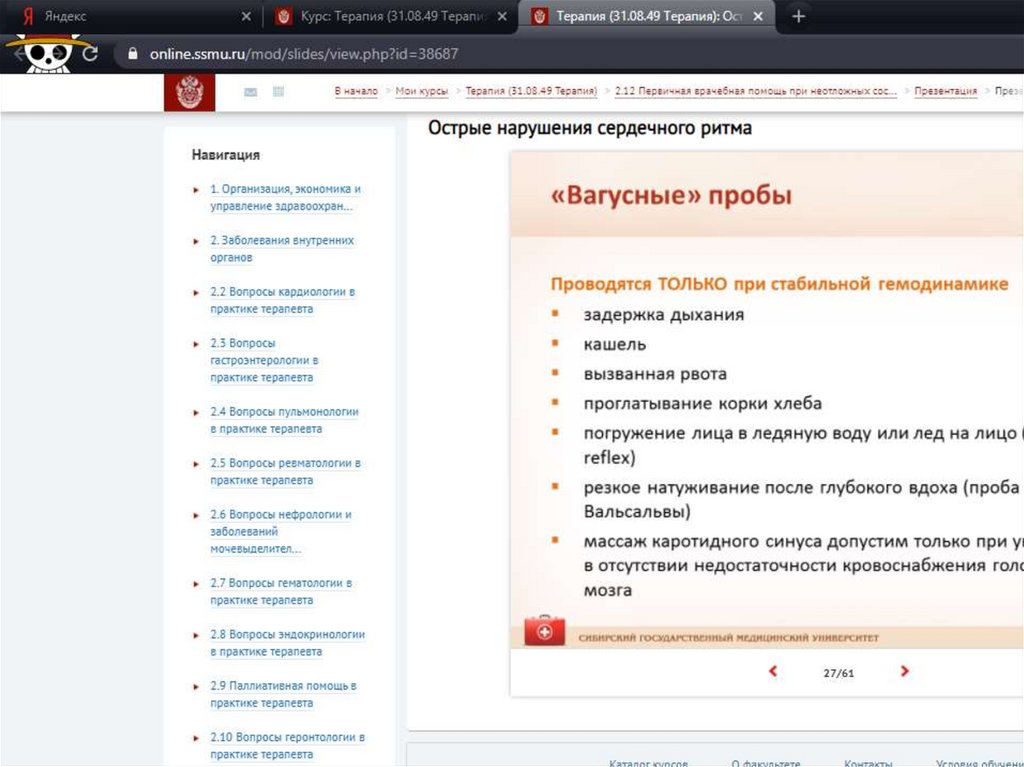Click the «Вагусные» пробы slide title

point(671,195)
